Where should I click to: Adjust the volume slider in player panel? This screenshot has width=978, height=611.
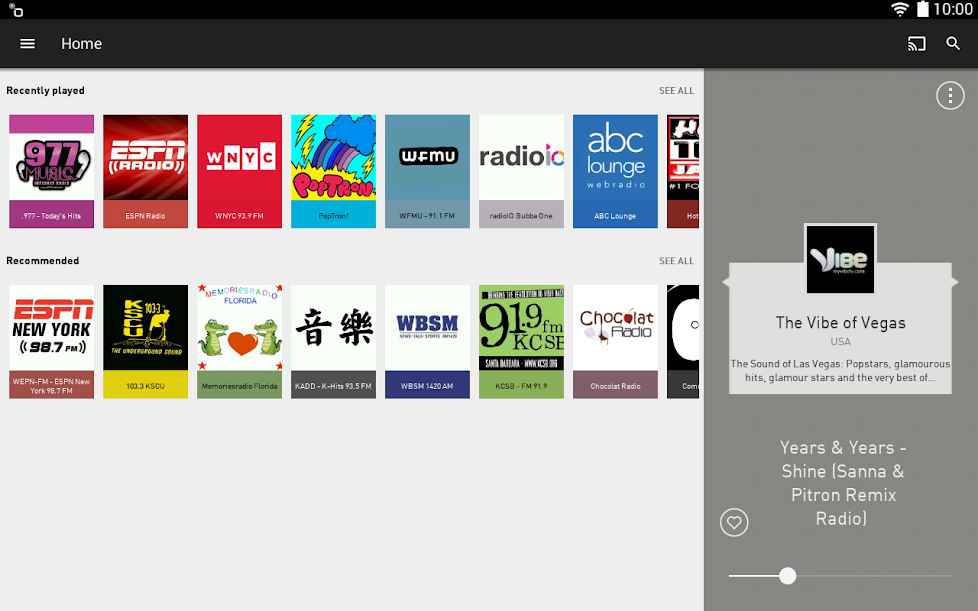pos(840,575)
